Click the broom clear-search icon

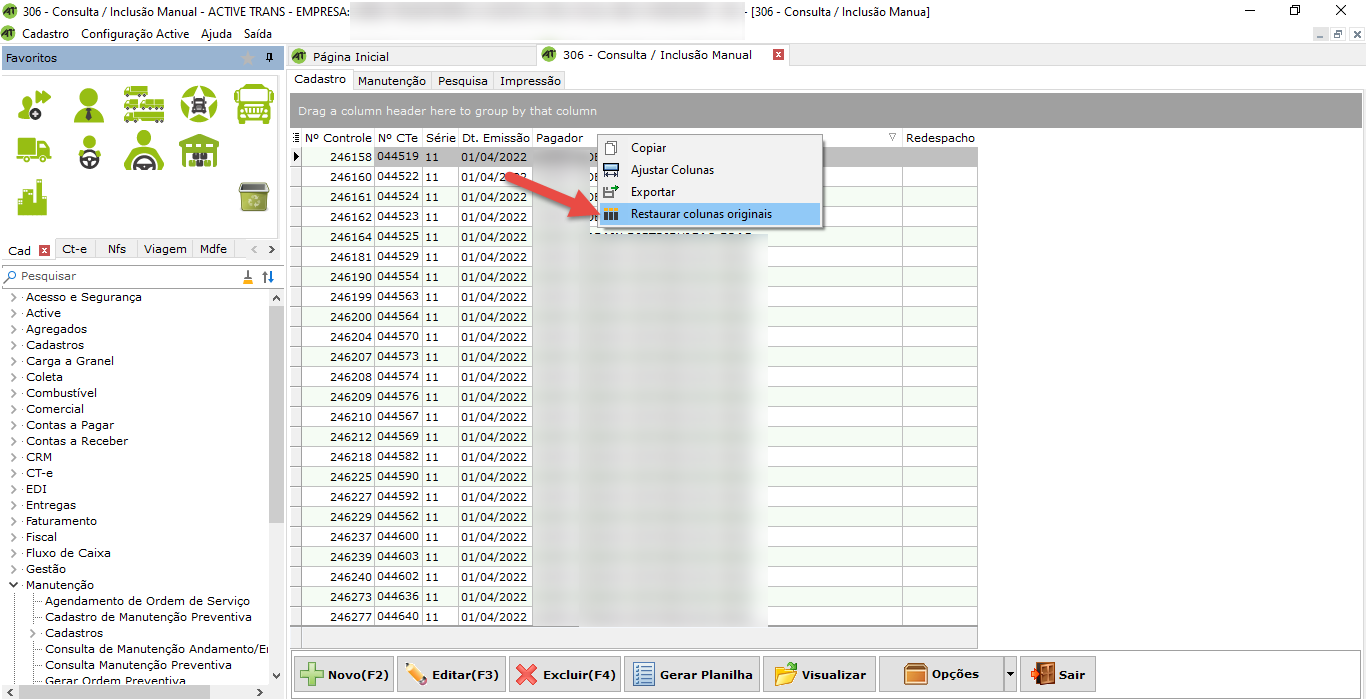click(248, 277)
